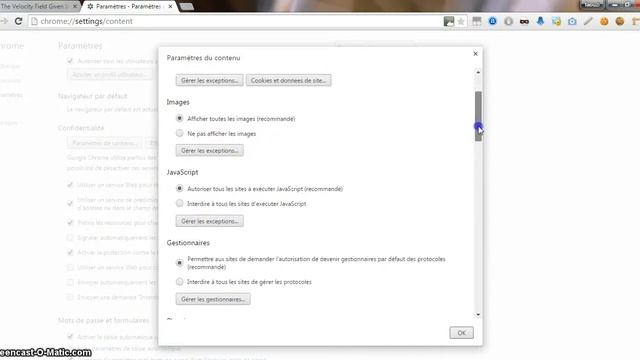
Task: Click Gérer les exceptions for cookies
Action: (210, 80)
